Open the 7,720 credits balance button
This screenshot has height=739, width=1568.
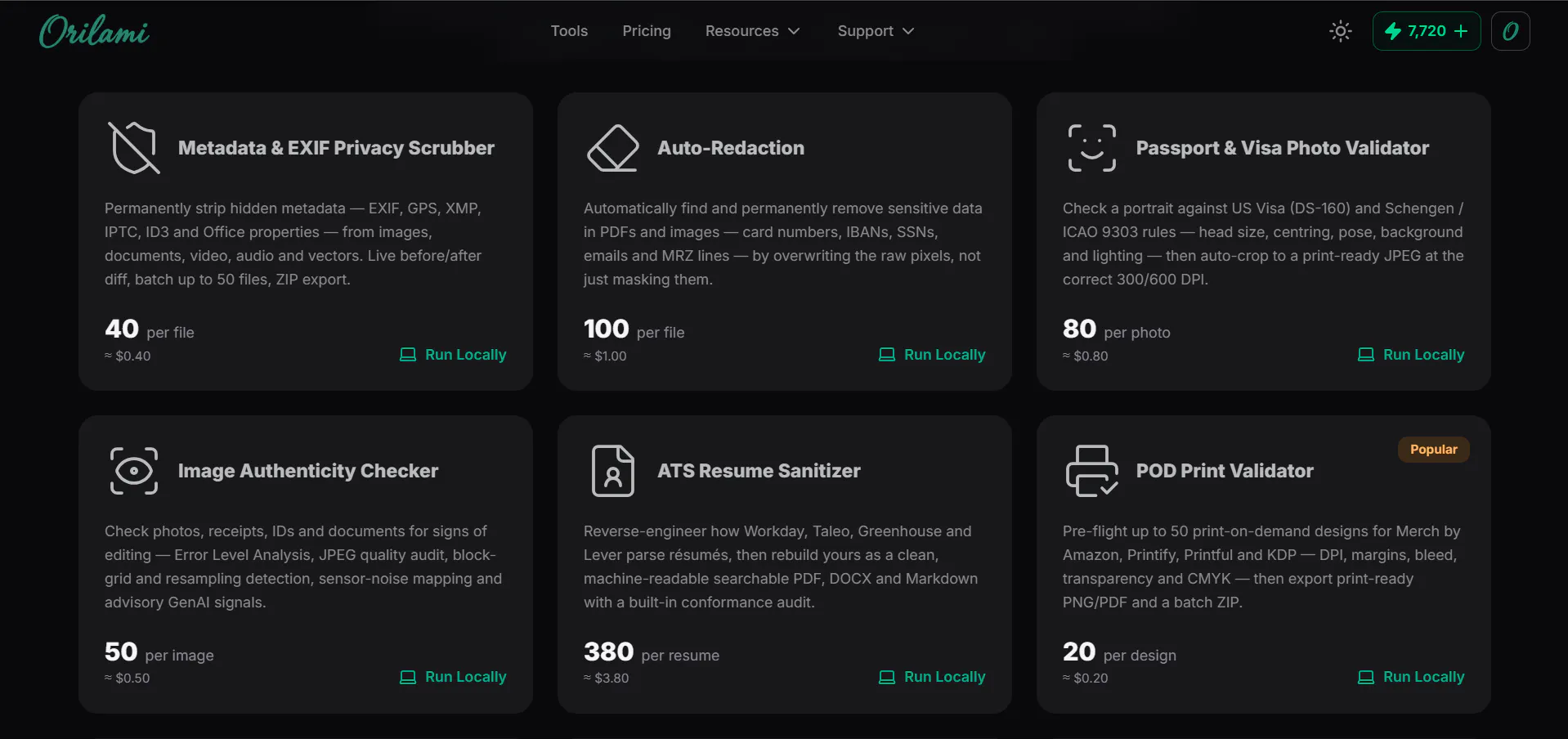[x=1427, y=31]
